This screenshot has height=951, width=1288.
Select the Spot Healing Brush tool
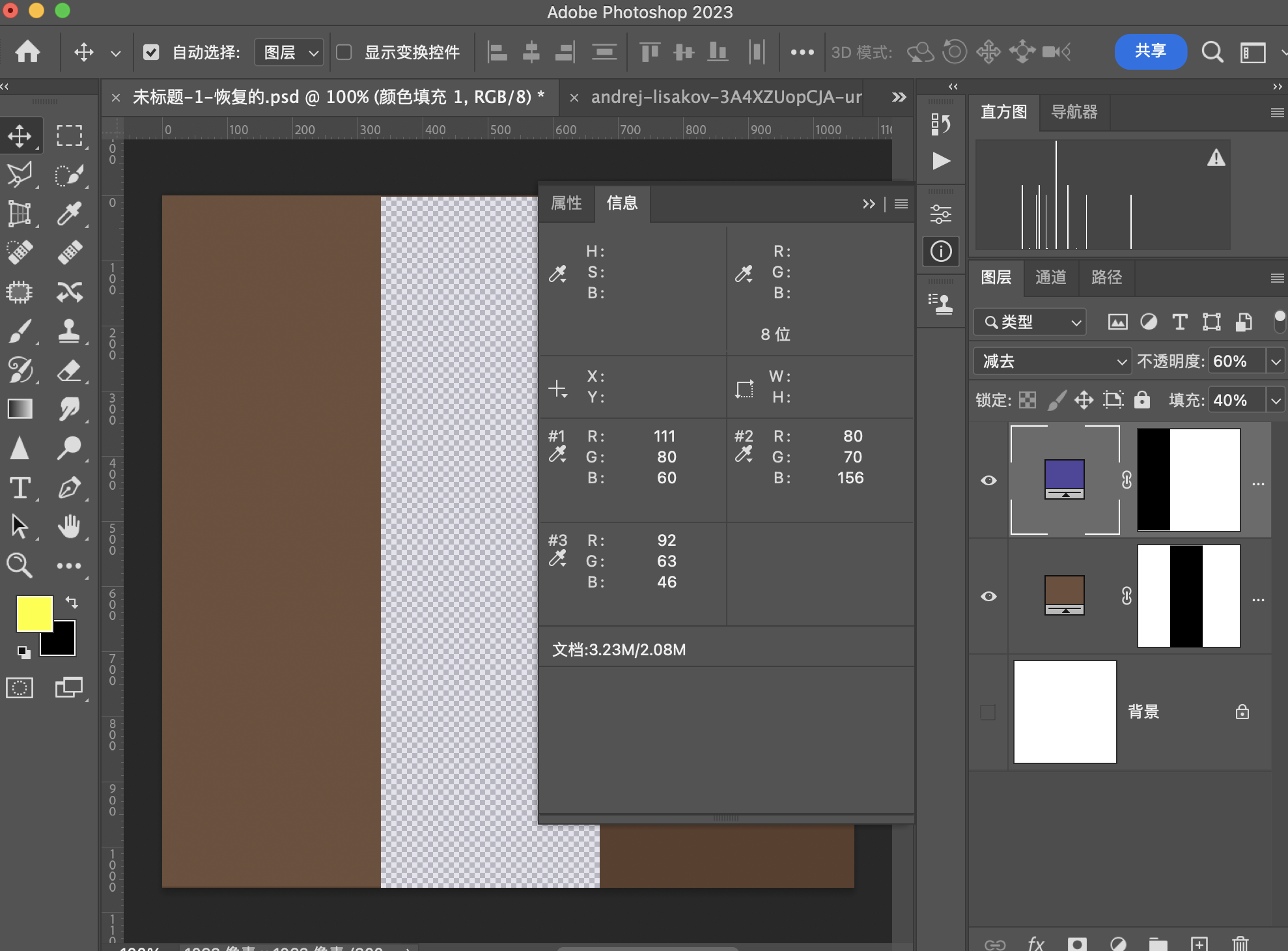tap(20, 253)
